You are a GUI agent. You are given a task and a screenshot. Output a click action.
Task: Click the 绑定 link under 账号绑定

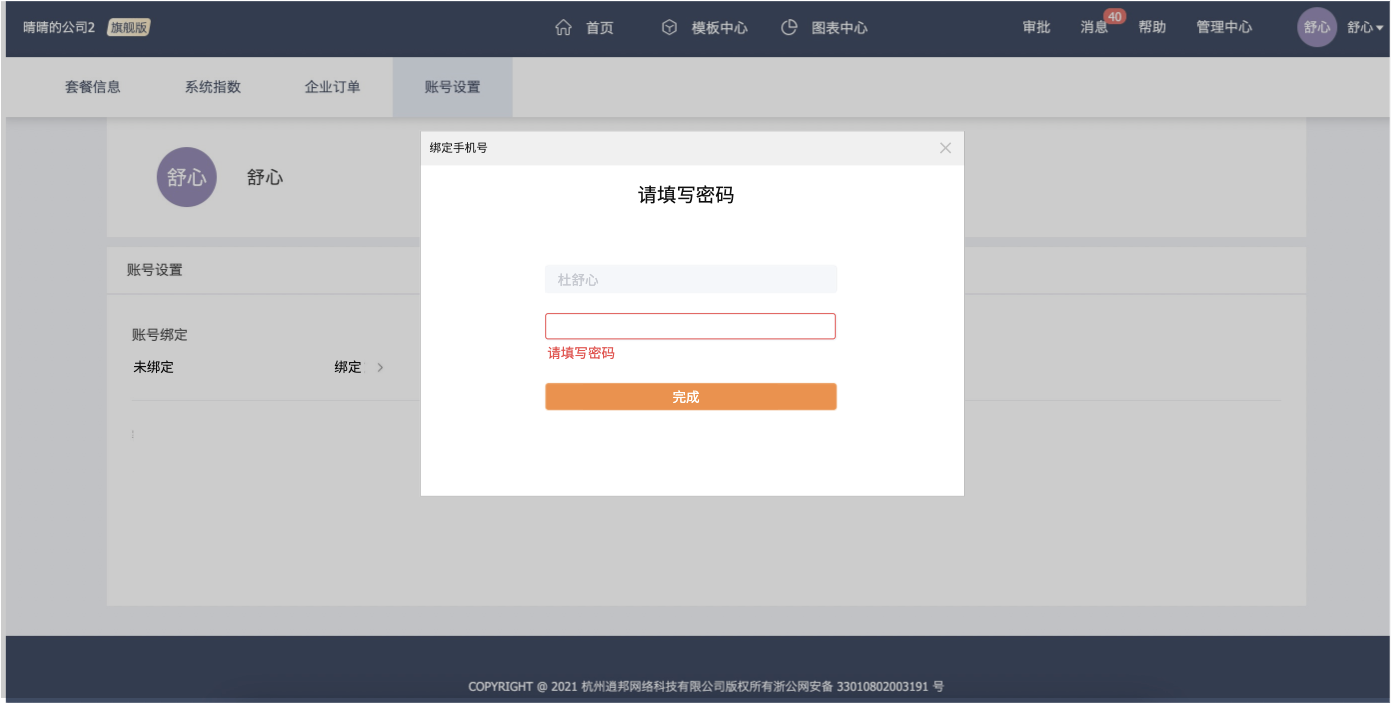(348, 367)
